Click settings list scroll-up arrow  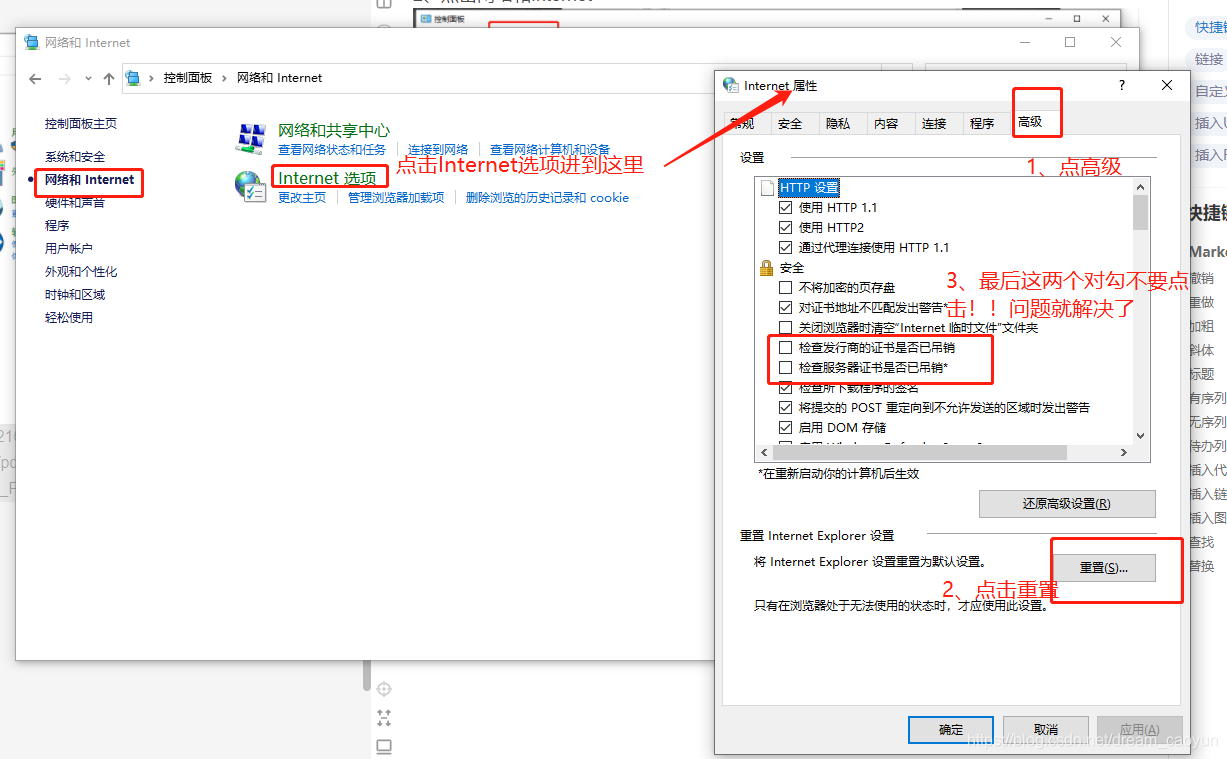pyautogui.click(x=1140, y=186)
